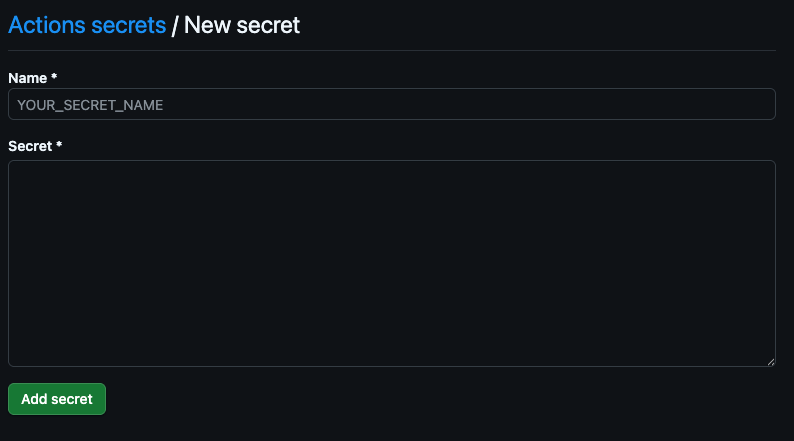Image resolution: width=794 pixels, height=441 pixels.
Task: Click the New secret heading text
Action: pos(242,25)
